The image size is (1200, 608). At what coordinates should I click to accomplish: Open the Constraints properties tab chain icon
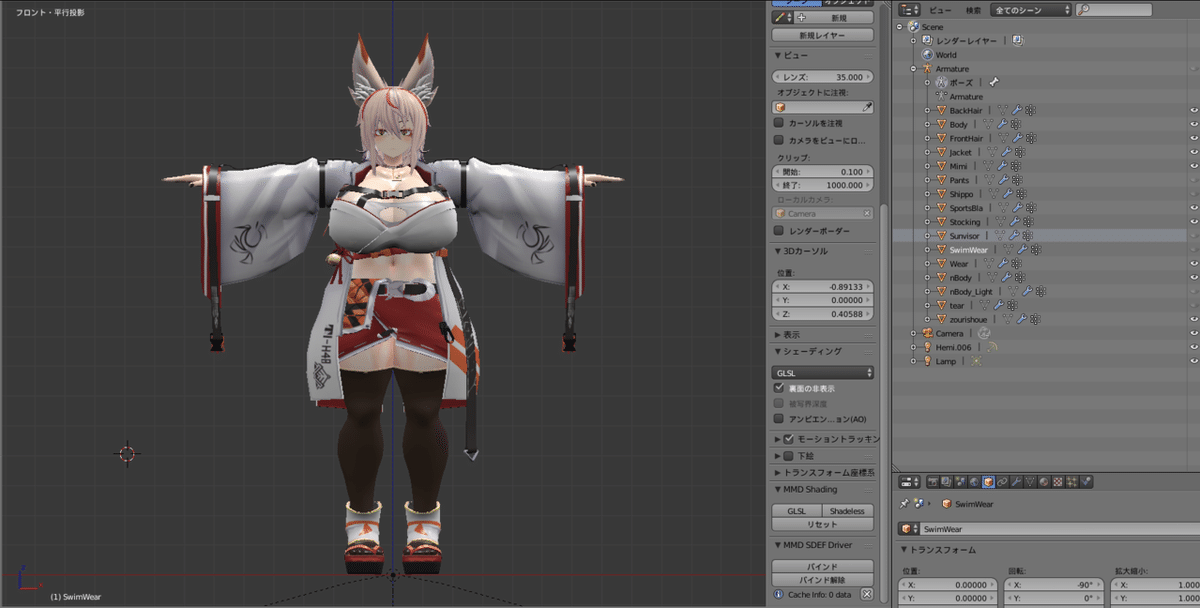point(1002,482)
